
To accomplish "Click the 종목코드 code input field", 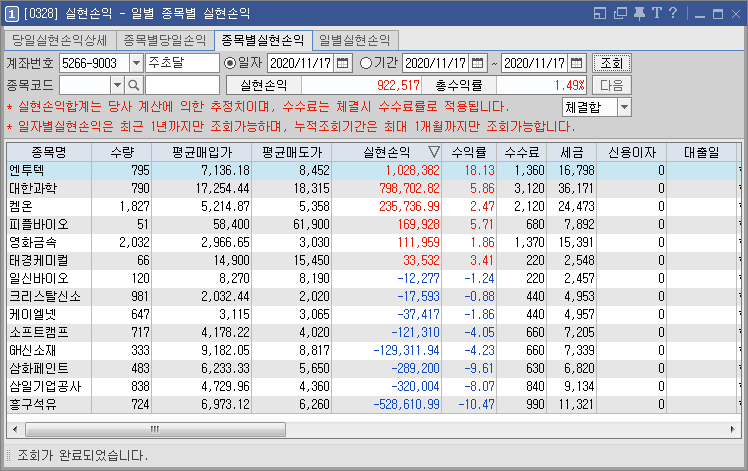I will coord(85,85).
